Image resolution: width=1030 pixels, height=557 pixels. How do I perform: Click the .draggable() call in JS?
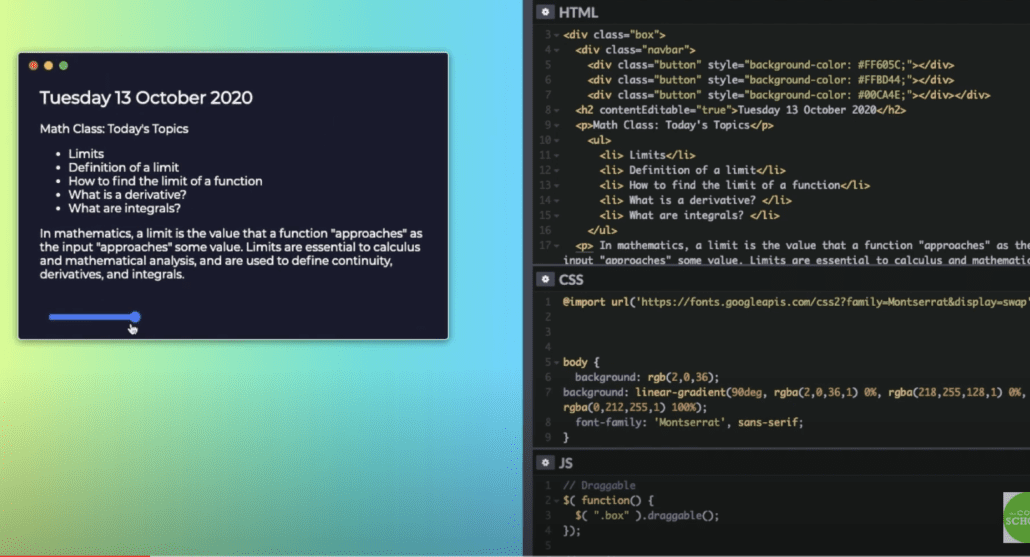(x=680, y=516)
